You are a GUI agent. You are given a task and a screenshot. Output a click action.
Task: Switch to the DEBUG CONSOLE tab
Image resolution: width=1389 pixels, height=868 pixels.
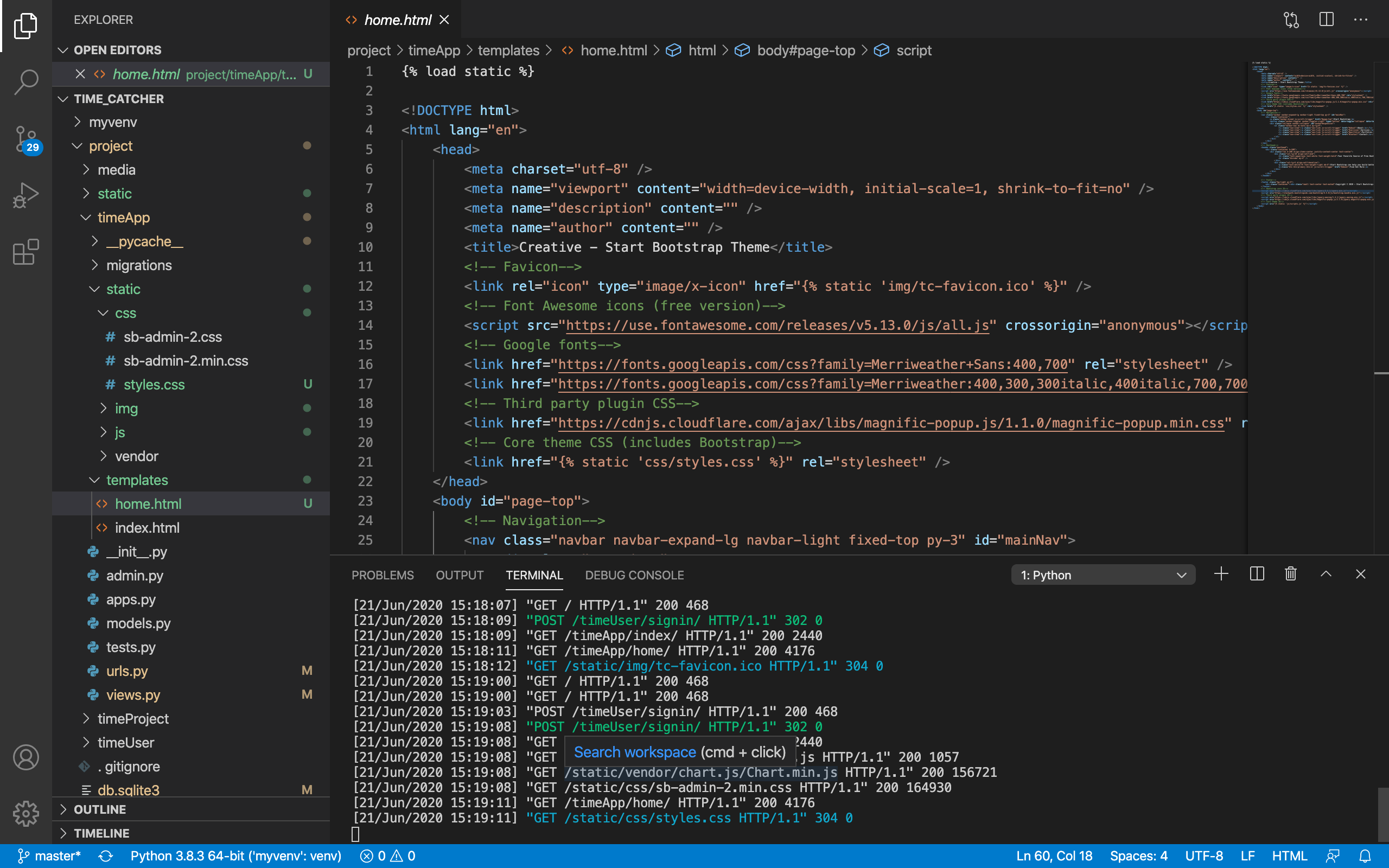634,575
